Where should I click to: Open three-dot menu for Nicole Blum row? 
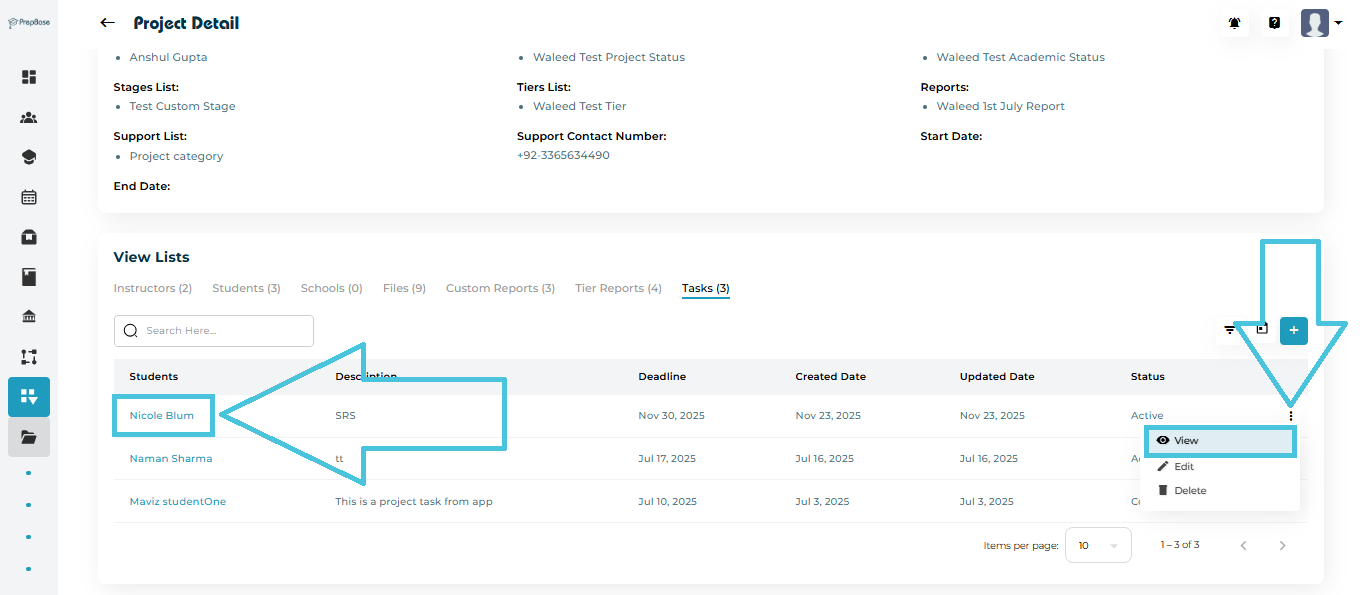(1291, 416)
